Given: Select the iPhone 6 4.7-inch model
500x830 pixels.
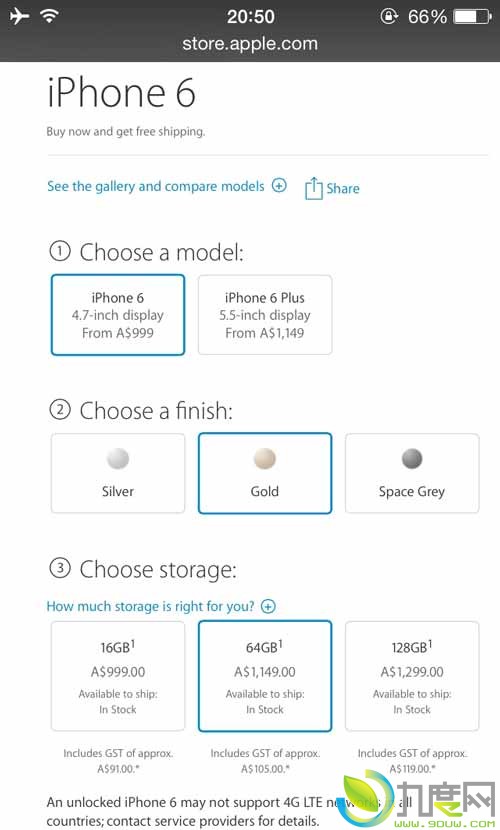Looking at the screenshot, I should coord(118,315).
